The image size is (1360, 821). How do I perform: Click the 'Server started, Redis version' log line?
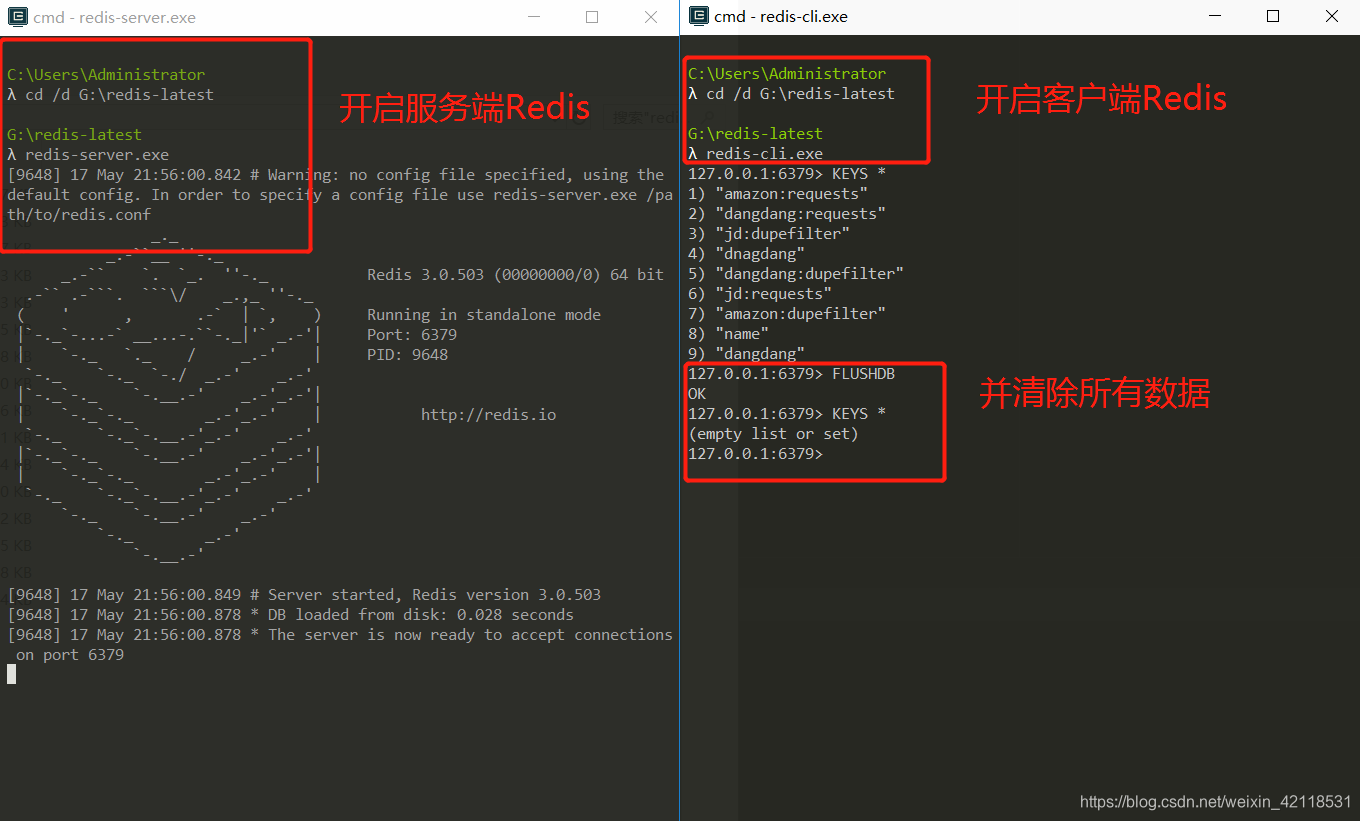pyautogui.click(x=304, y=594)
